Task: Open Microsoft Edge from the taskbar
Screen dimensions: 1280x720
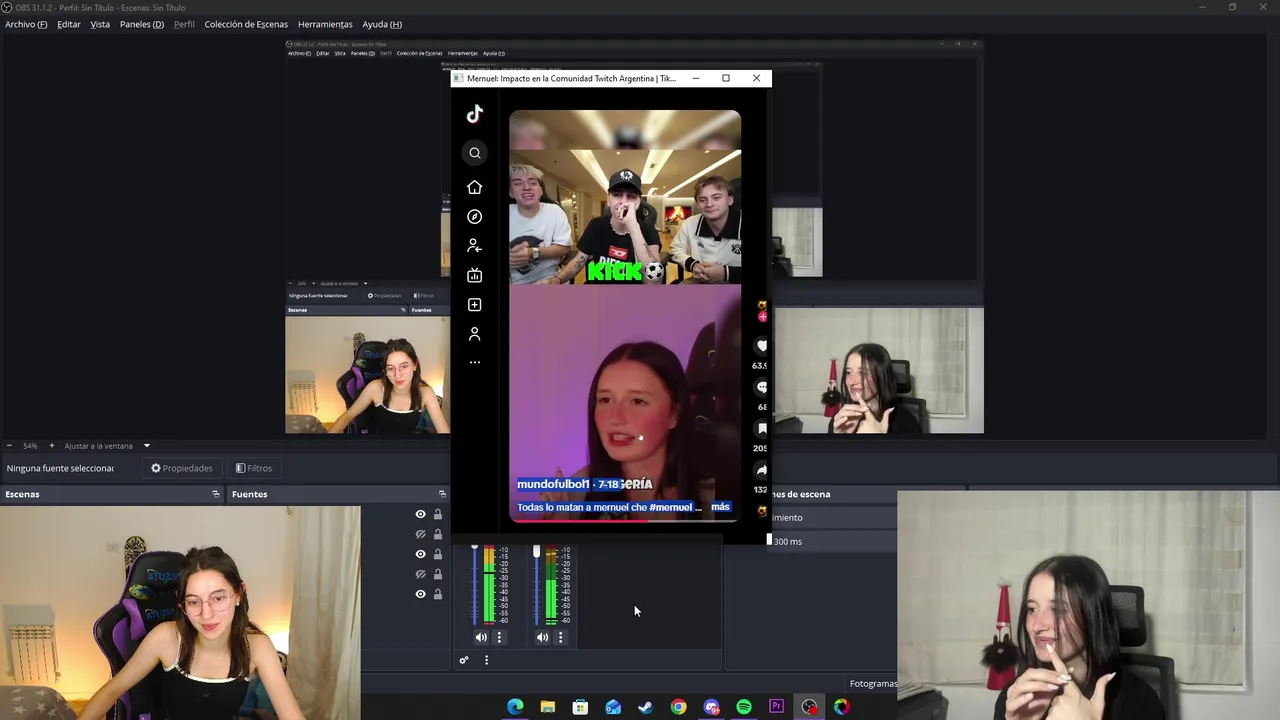Action: 515,707
